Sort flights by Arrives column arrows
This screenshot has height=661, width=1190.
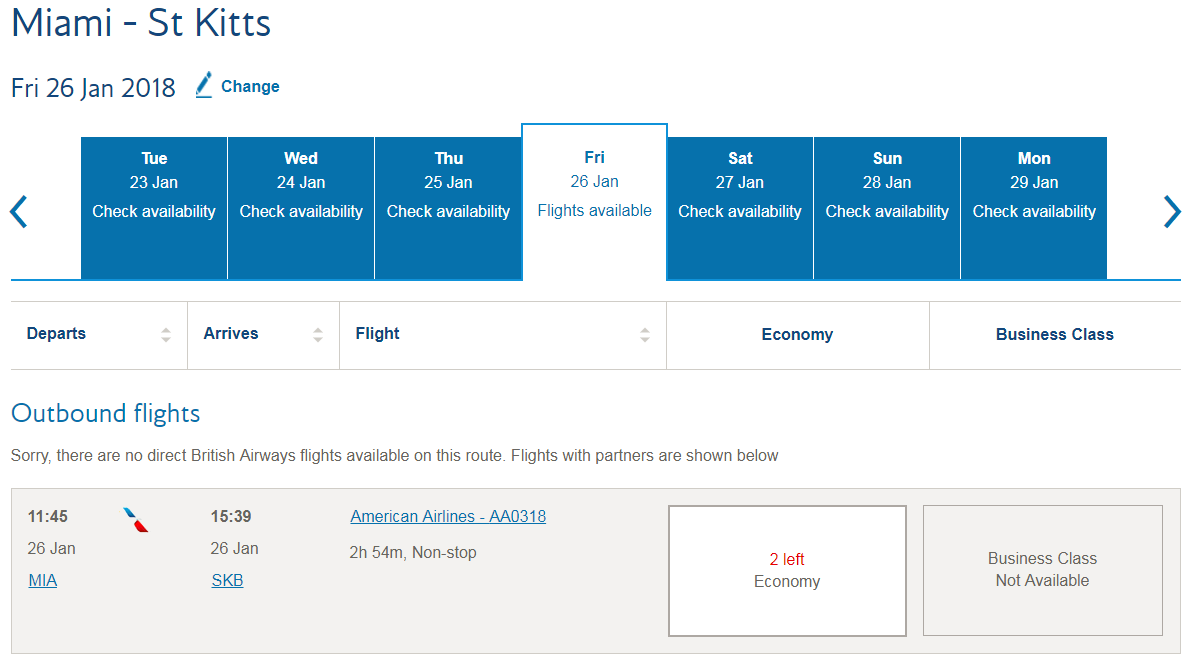point(318,335)
